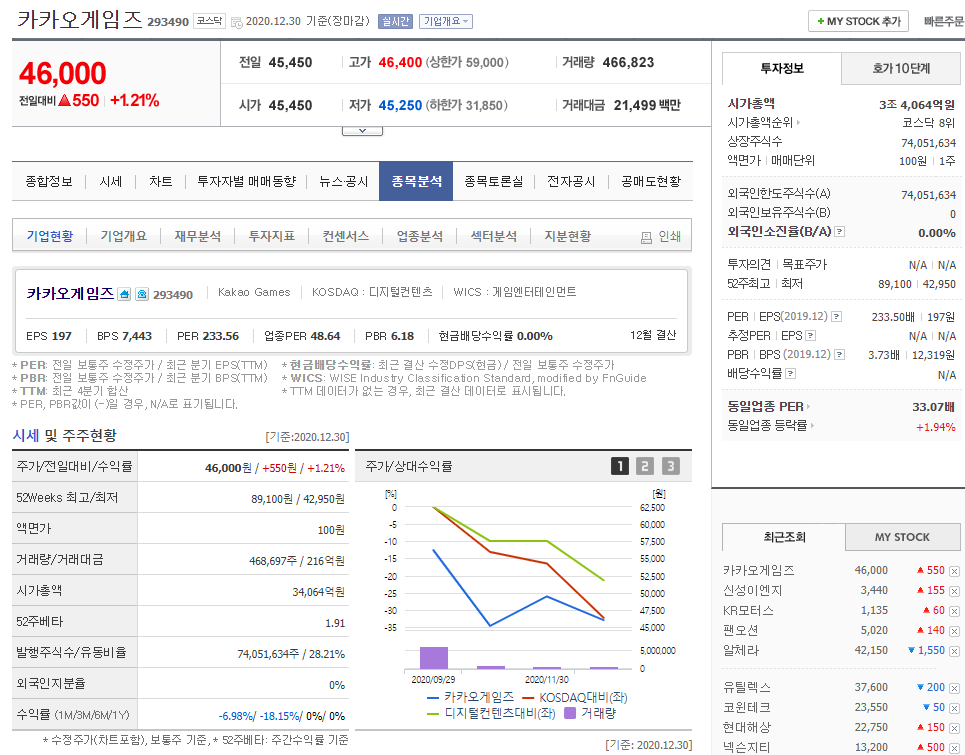The height and width of the screenshot is (755, 965).
Task: Open the 기업개요 dropdown in the header
Action: 446,22
